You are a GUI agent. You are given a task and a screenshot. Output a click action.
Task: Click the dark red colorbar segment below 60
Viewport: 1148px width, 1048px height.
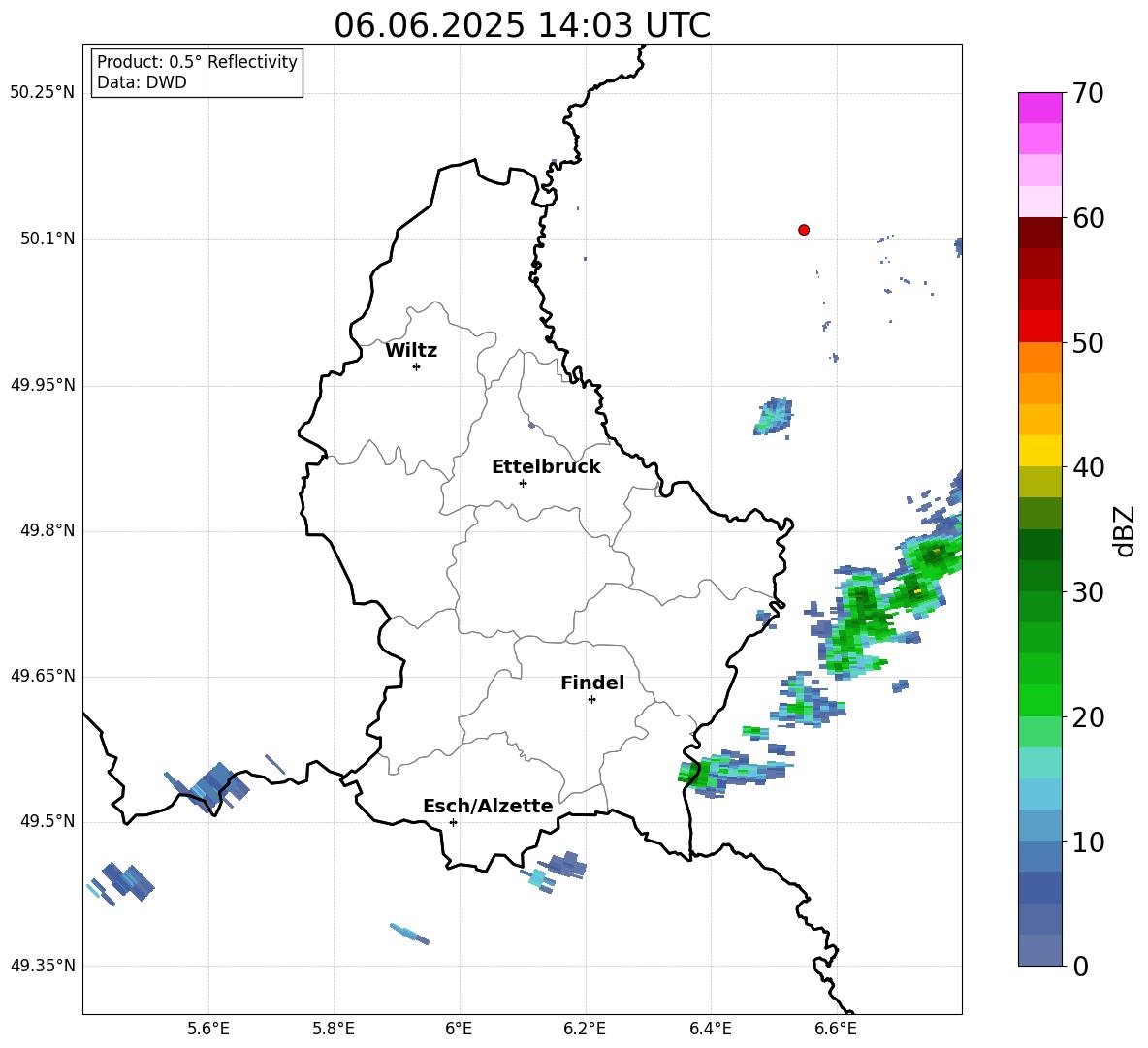[x=1039, y=233]
